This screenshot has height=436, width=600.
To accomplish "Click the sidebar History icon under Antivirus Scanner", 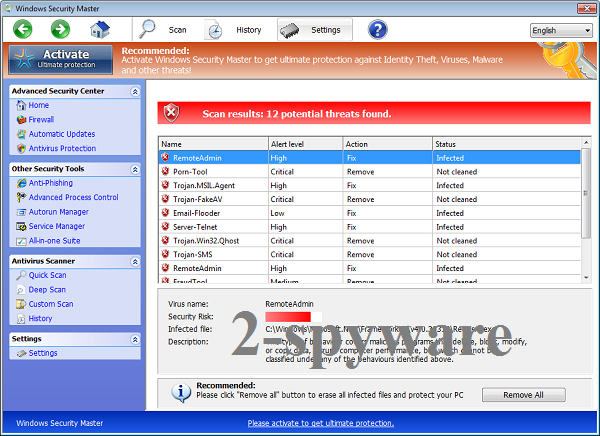I will click(21, 318).
